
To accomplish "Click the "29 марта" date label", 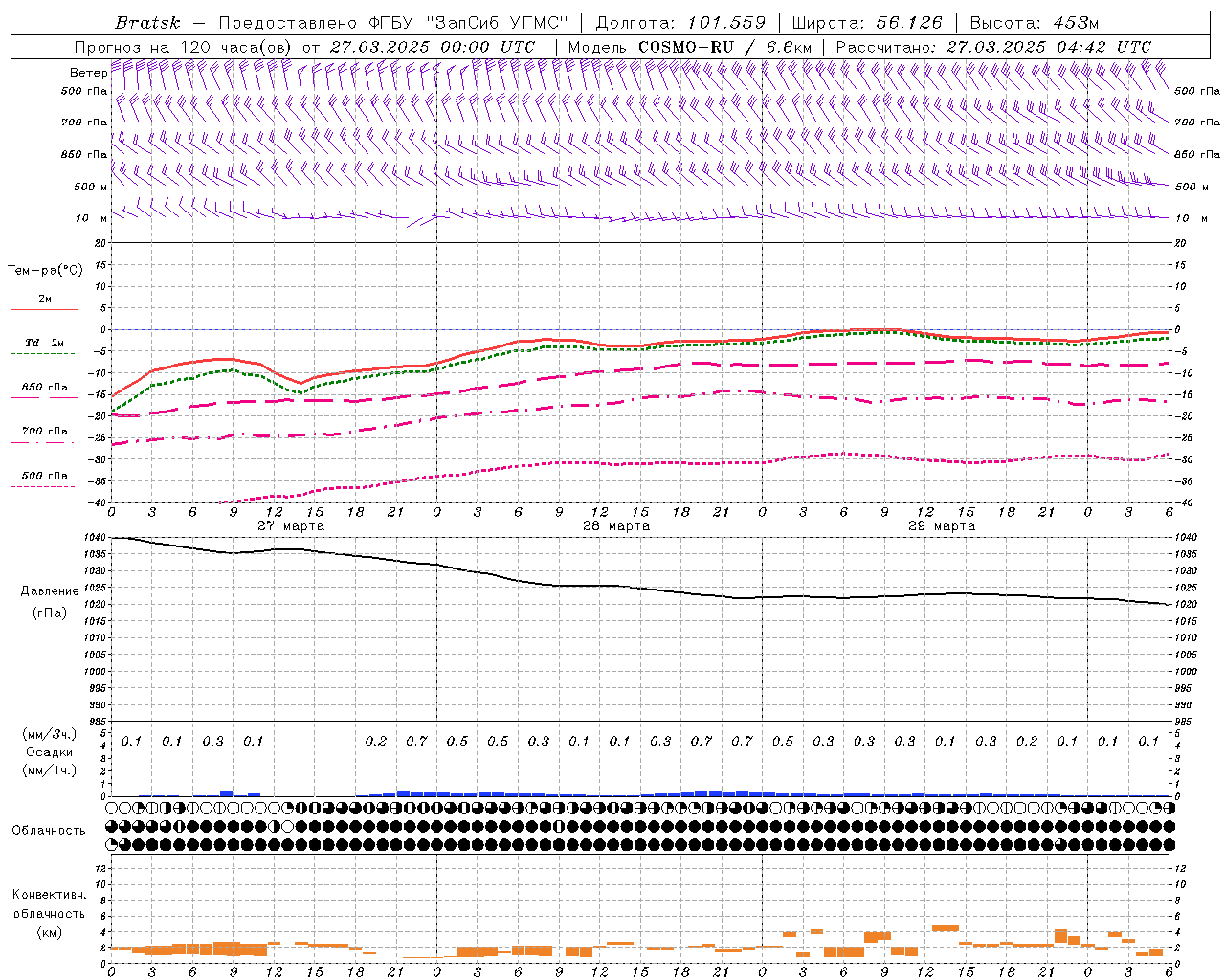I will [x=942, y=526].
